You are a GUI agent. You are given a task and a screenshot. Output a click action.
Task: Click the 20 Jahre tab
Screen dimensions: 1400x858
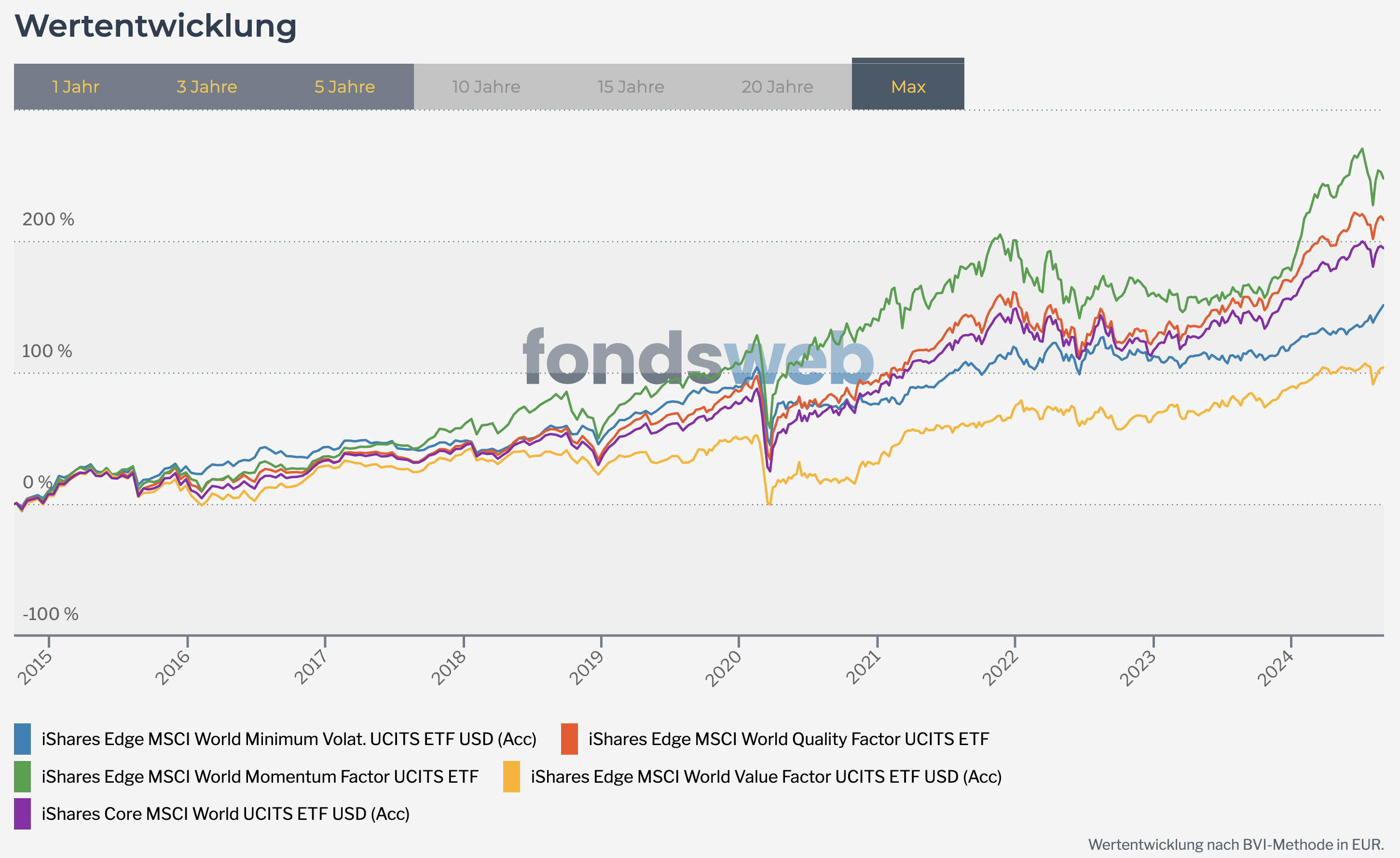point(777,87)
